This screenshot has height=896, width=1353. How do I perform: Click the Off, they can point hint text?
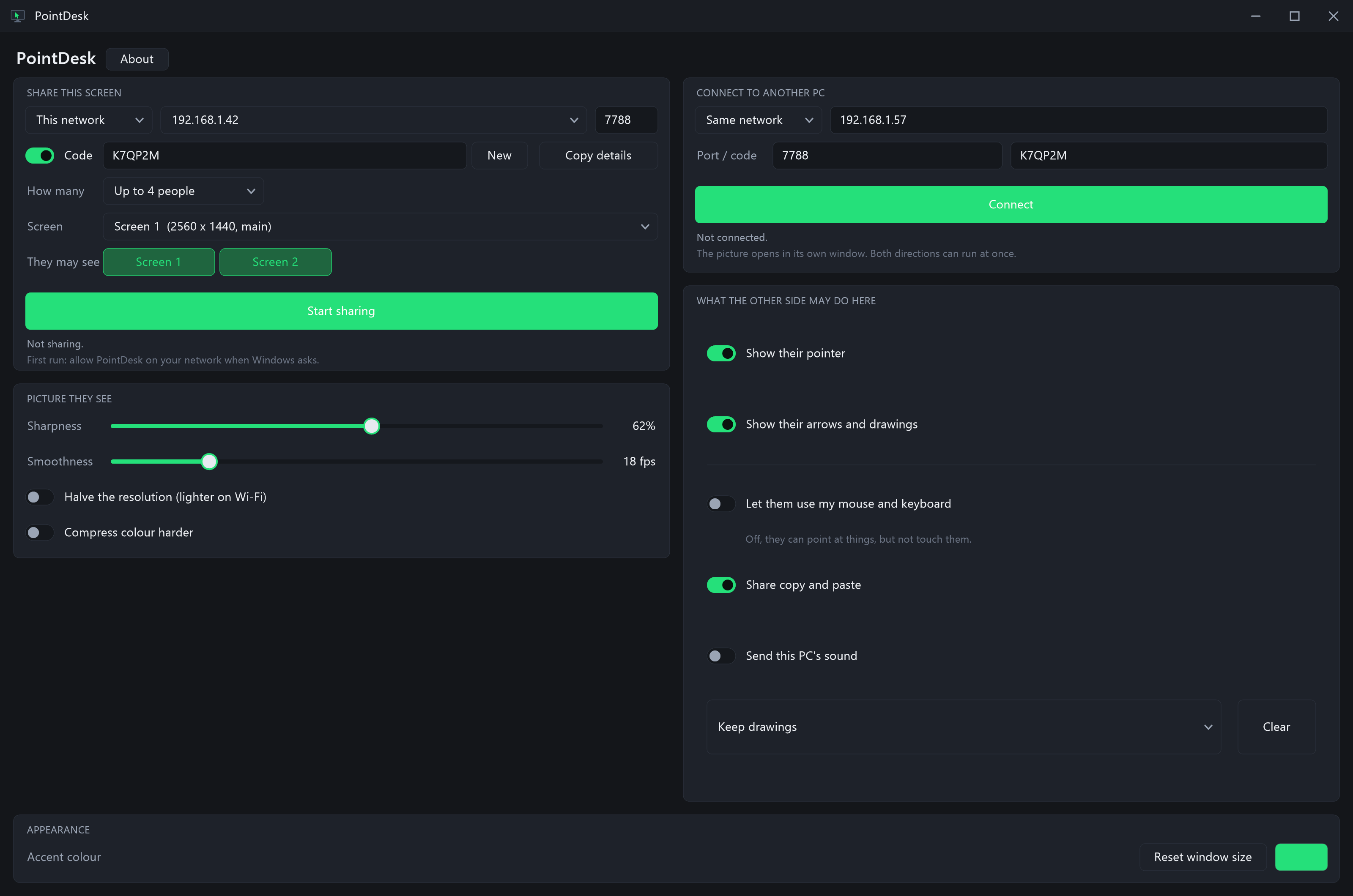pyautogui.click(x=858, y=539)
